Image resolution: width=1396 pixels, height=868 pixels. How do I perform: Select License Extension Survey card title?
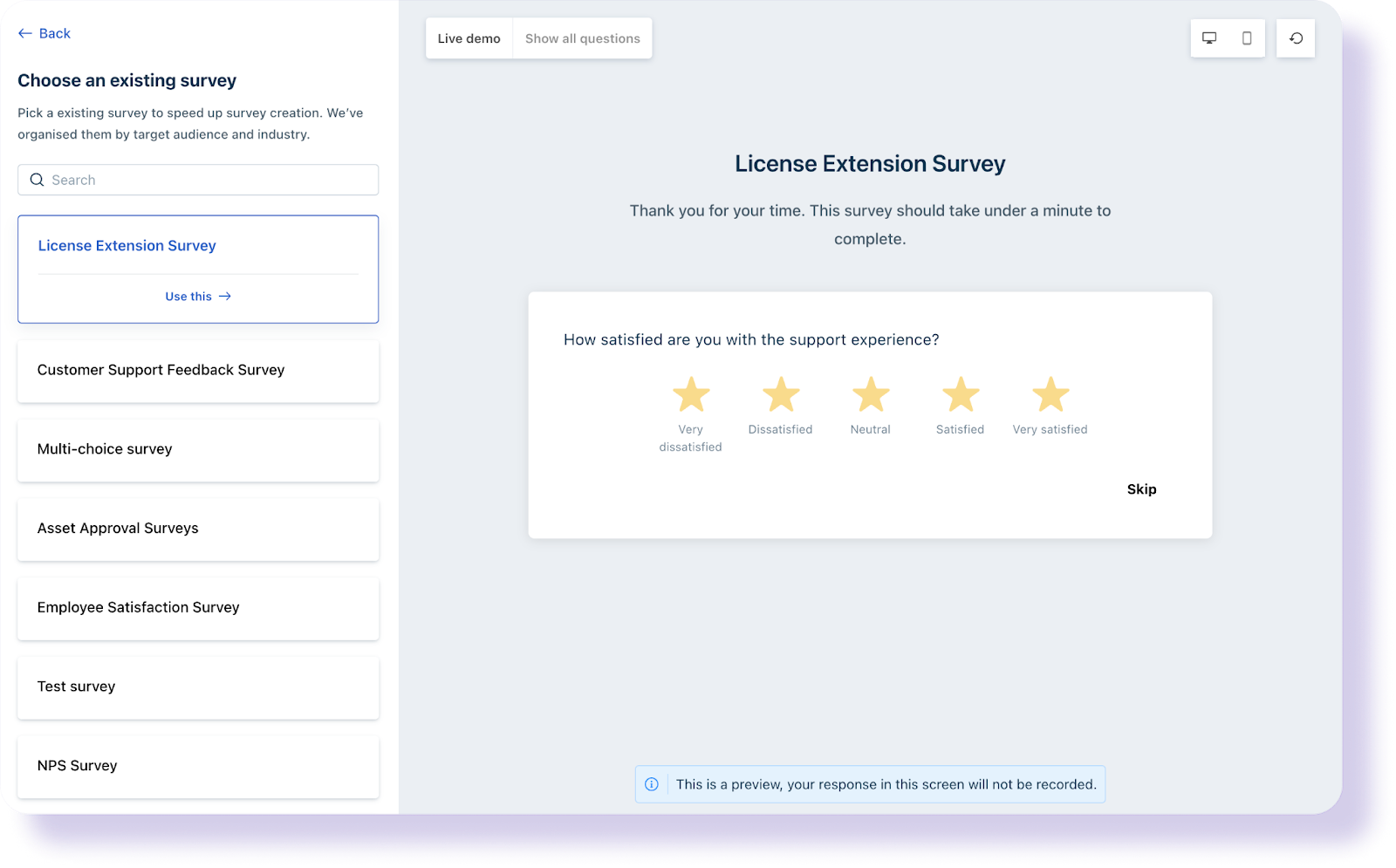[x=127, y=246]
